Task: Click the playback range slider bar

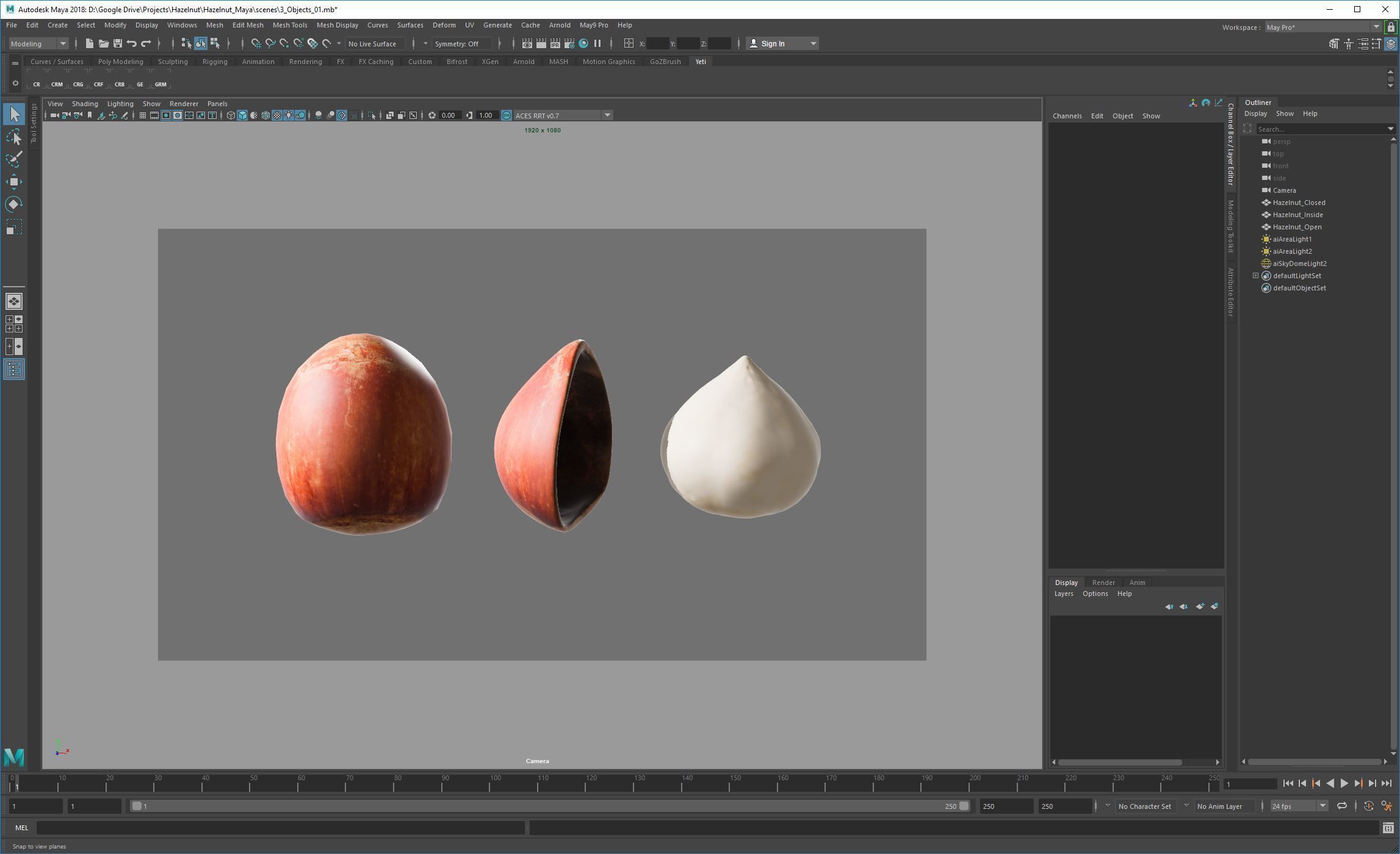Action: [550, 806]
